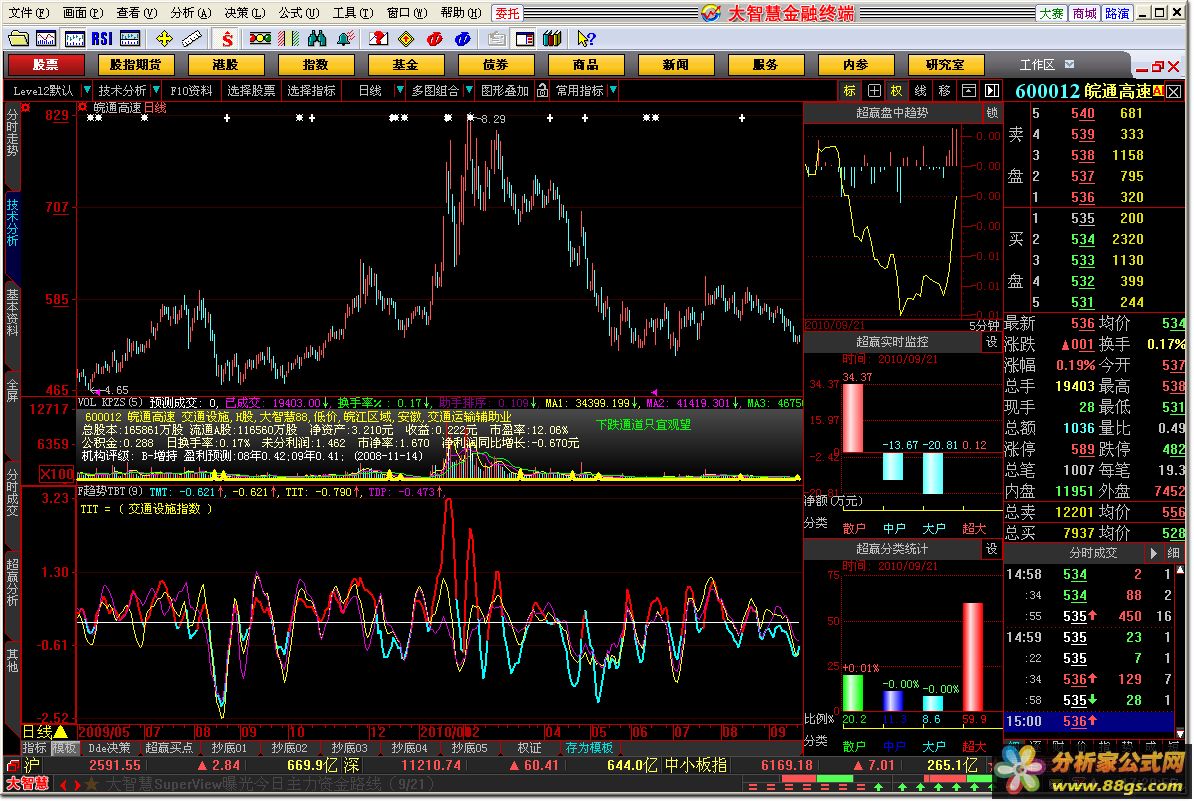Click the 大赛 button in title bar

[1051, 13]
